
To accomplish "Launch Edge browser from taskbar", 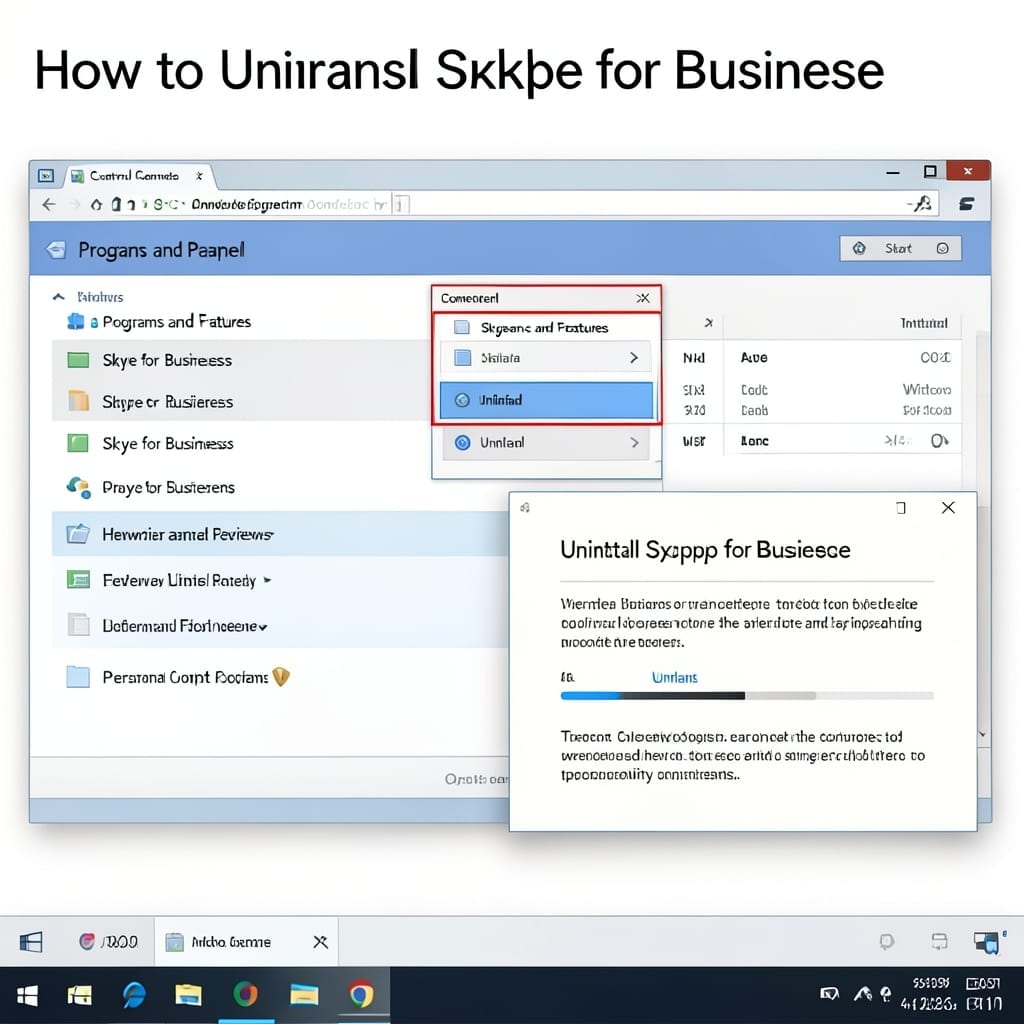I will (x=135, y=995).
